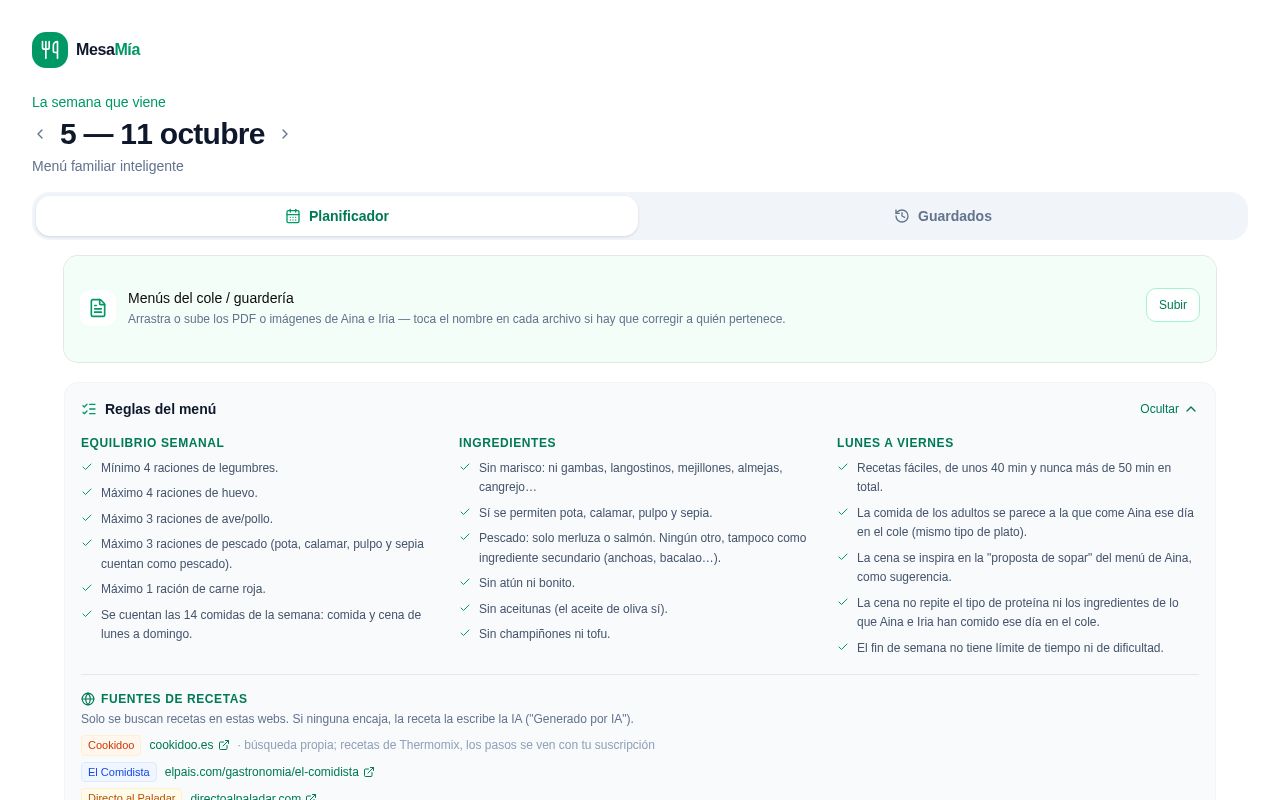Select the INGREDIENTES heading
This screenshot has width=1280, height=800.
(507, 443)
